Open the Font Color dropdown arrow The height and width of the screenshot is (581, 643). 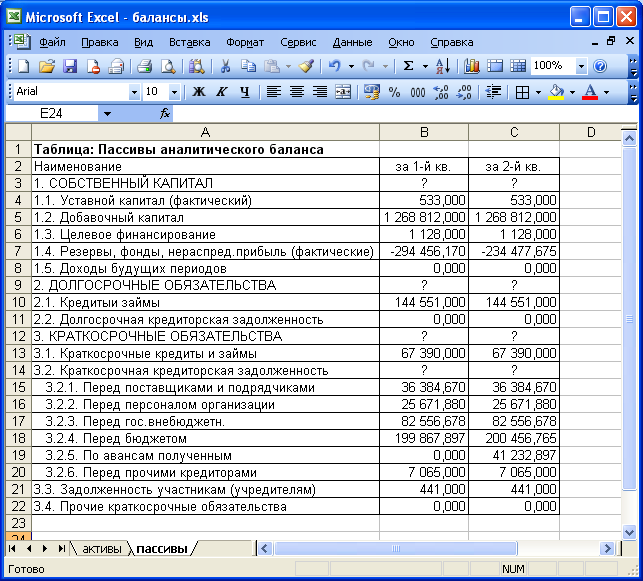[x=607, y=92]
